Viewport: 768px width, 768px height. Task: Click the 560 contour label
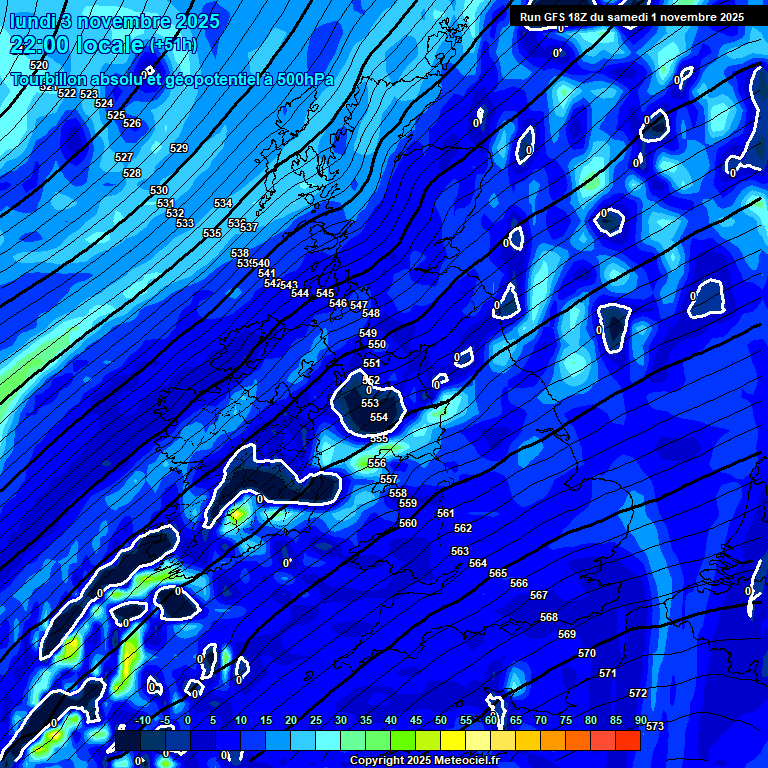pyautogui.click(x=408, y=523)
